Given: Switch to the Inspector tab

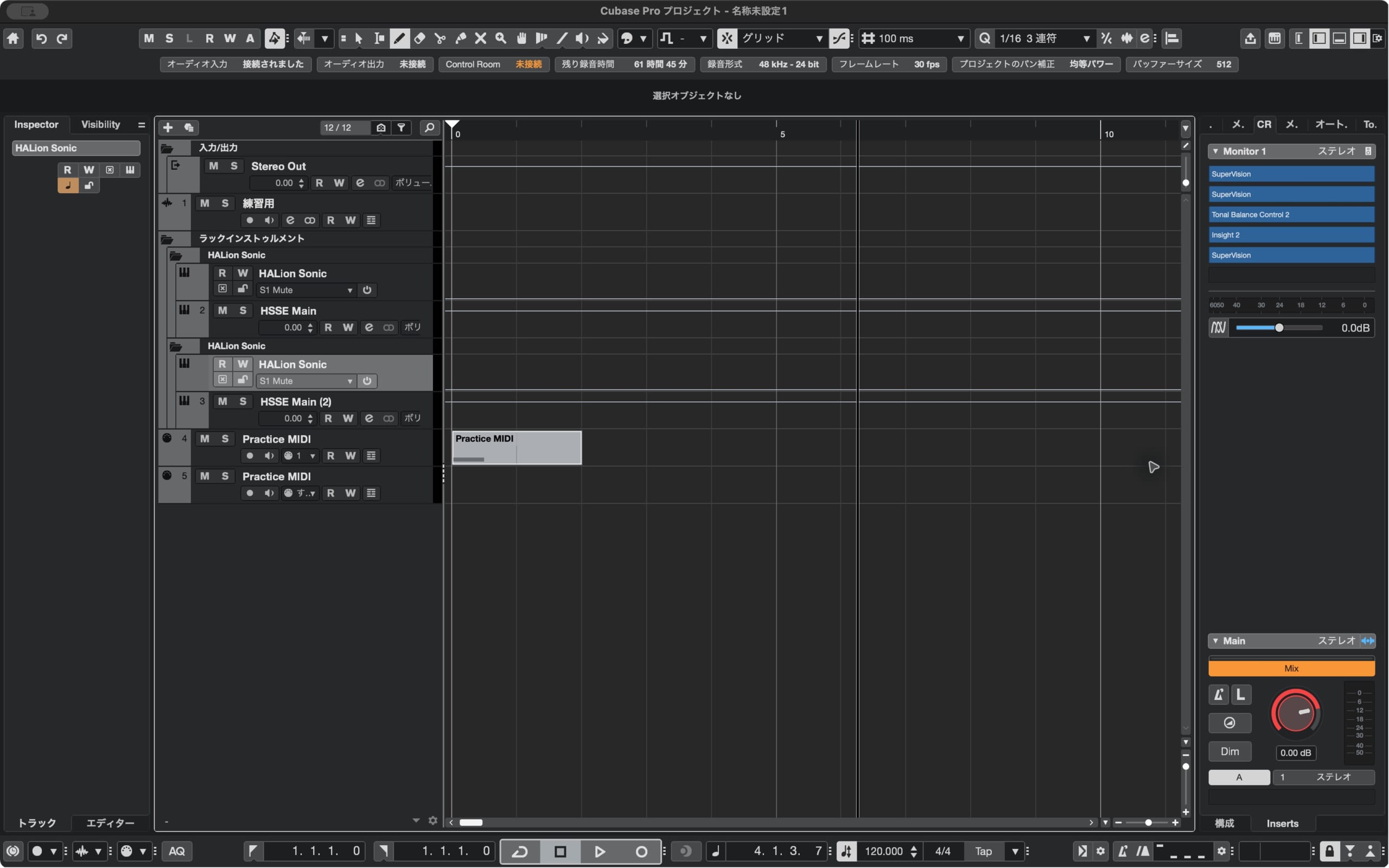Looking at the screenshot, I should pyautogui.click(x=36, y=125).
